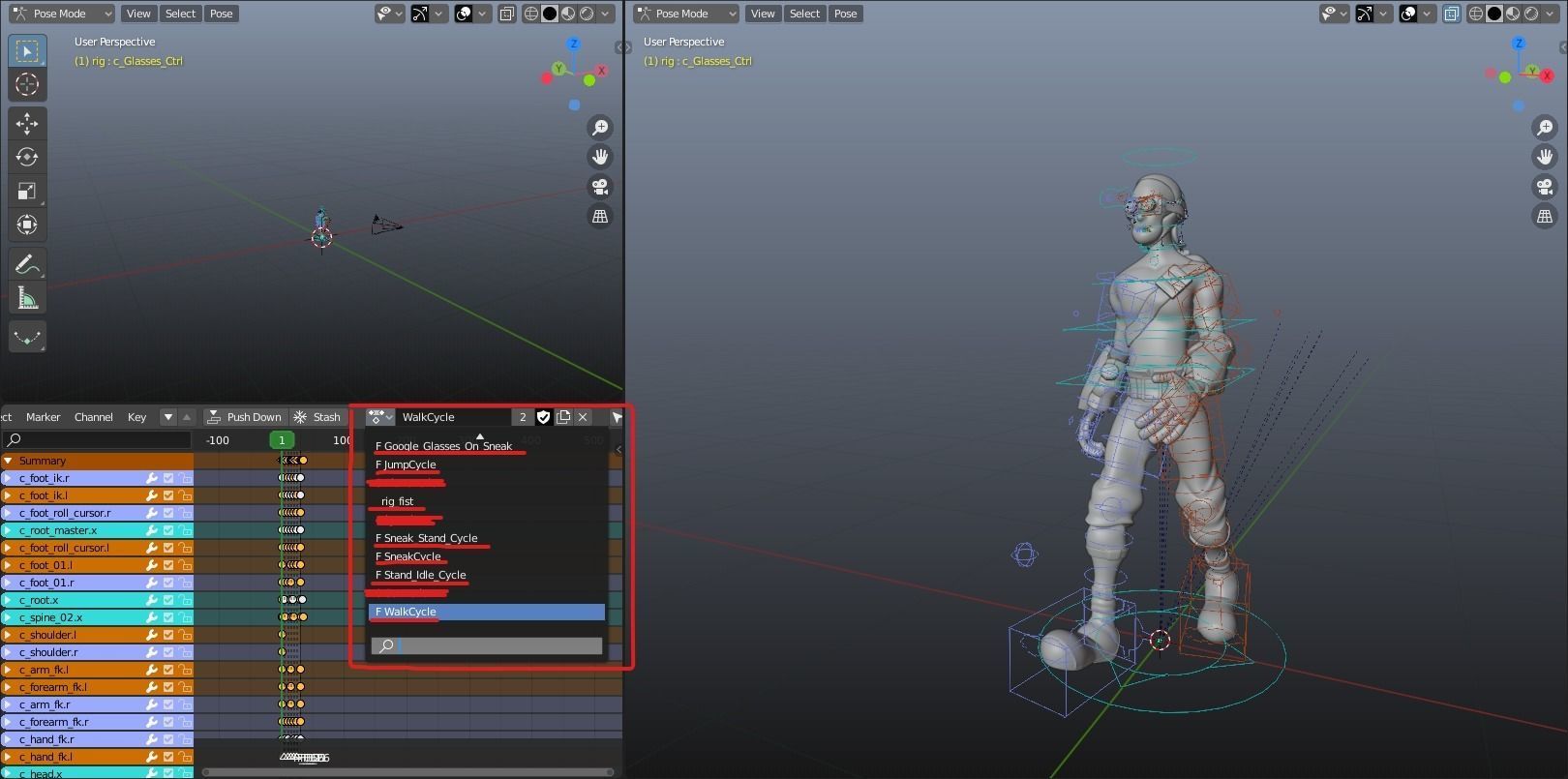Switch perspective/orthographic grid icon in right viewport
Image resolution: width=1568 pixels, height=779 pixels.
click(1545, 217)
